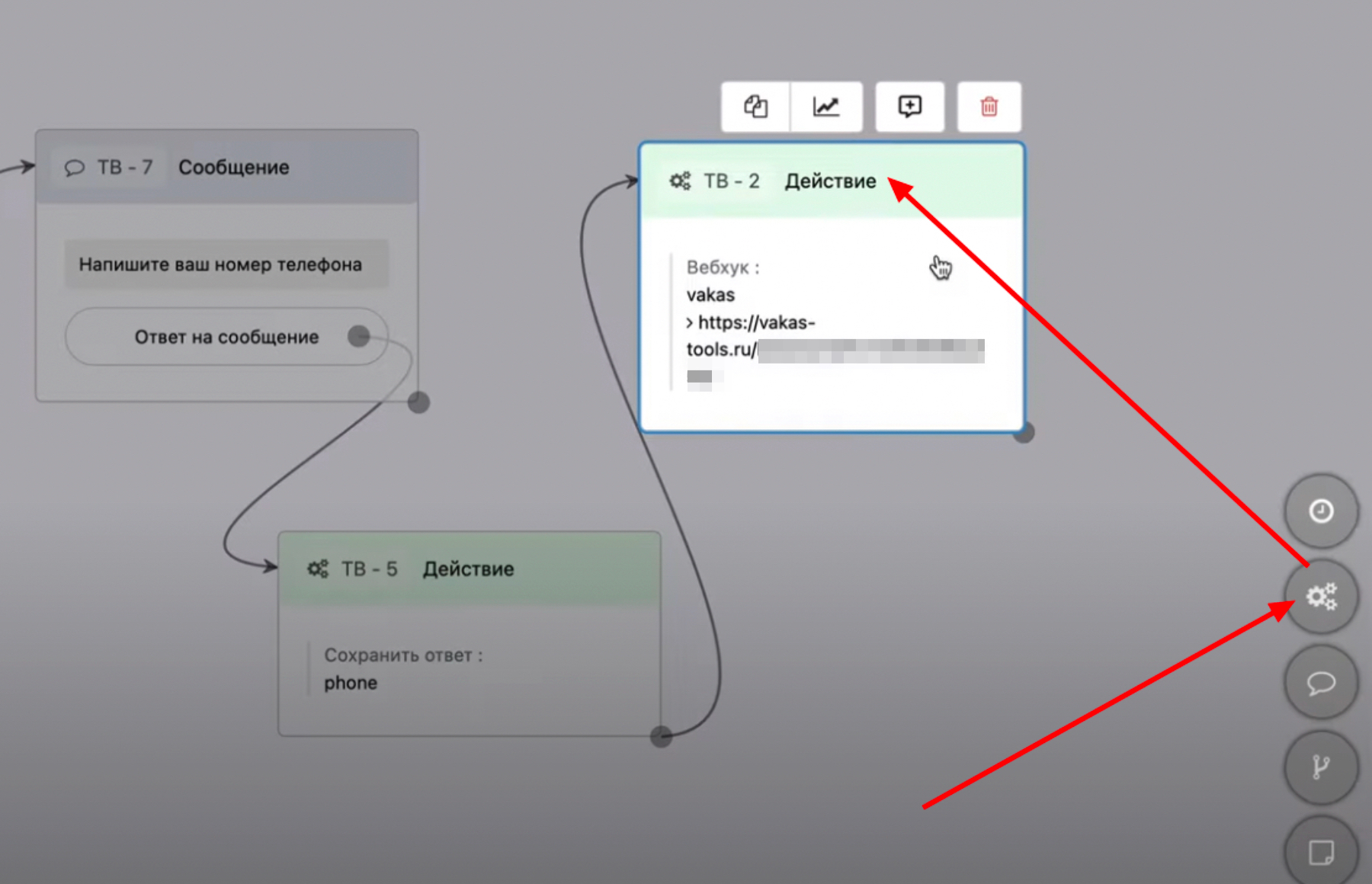
Task: Add a condition block with branch button
Action: point(1321,767)
